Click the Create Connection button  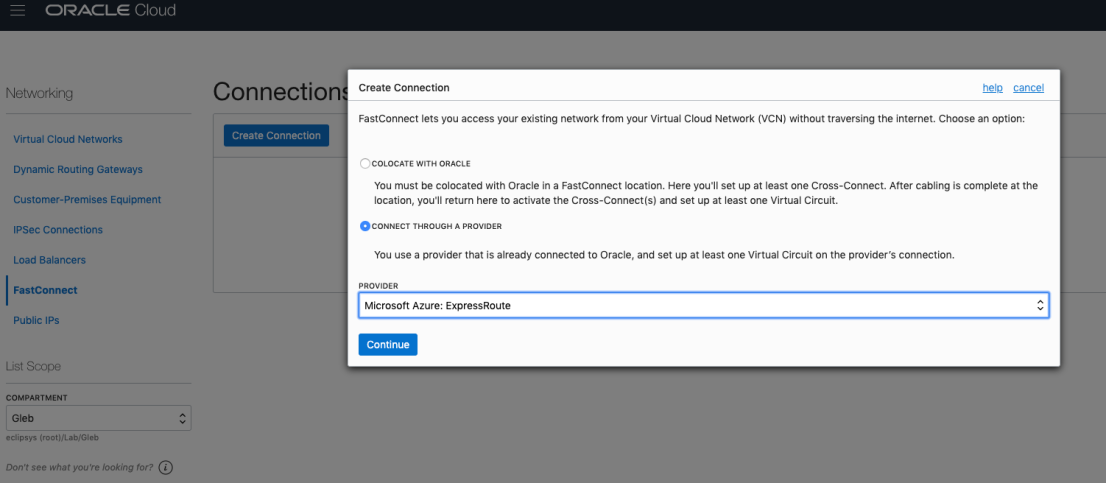(276, 135)
